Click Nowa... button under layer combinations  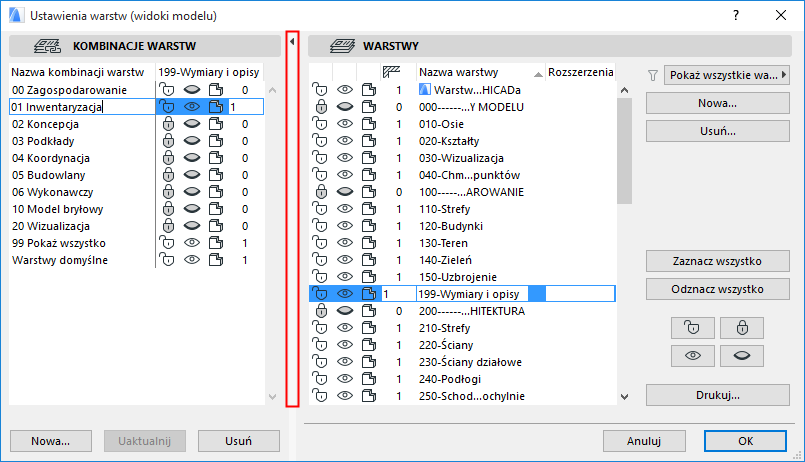tap(51, 441)
